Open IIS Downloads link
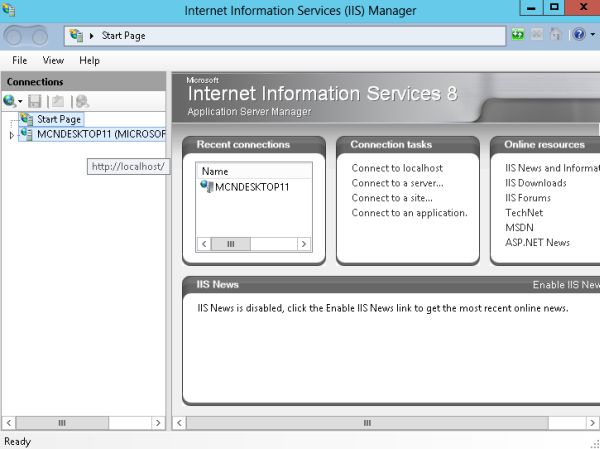The width and height of the screenshot is (600, 449). tap(535, 183)
